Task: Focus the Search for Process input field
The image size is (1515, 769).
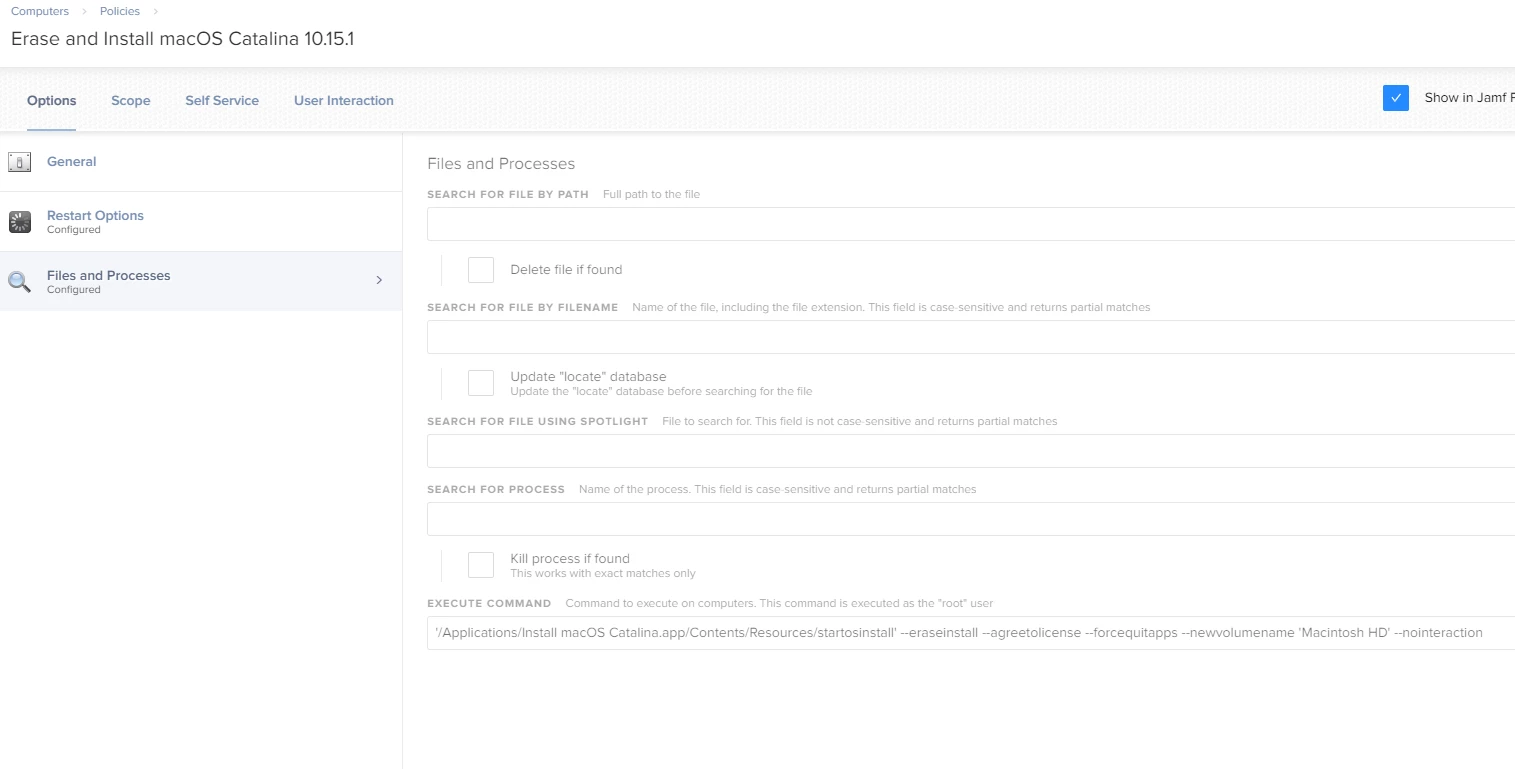Action: tap(971, 519)
